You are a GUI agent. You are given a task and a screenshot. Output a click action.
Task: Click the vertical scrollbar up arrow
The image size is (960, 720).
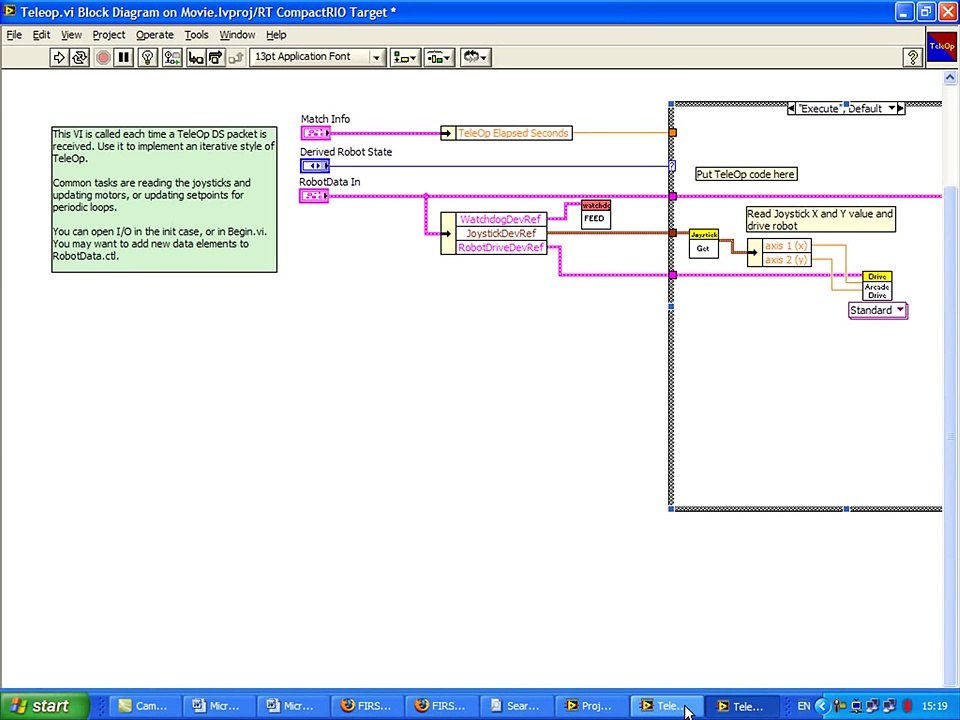click(950, 78)
